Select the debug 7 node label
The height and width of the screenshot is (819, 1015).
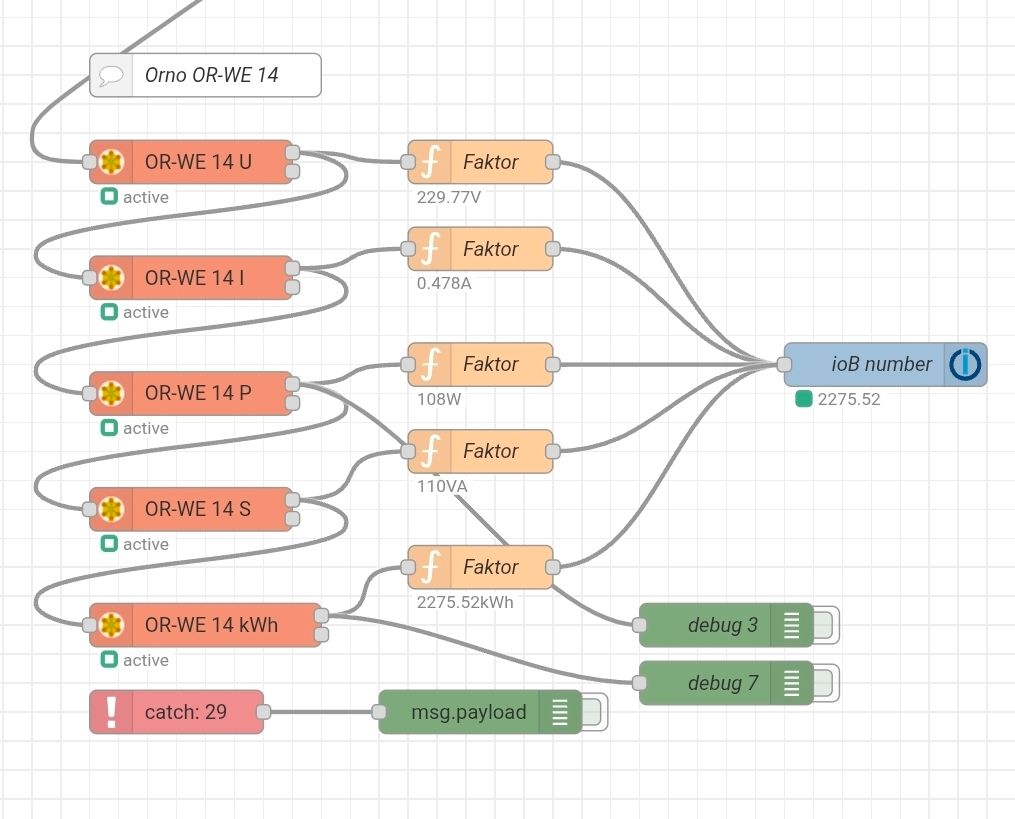point(722,684)
